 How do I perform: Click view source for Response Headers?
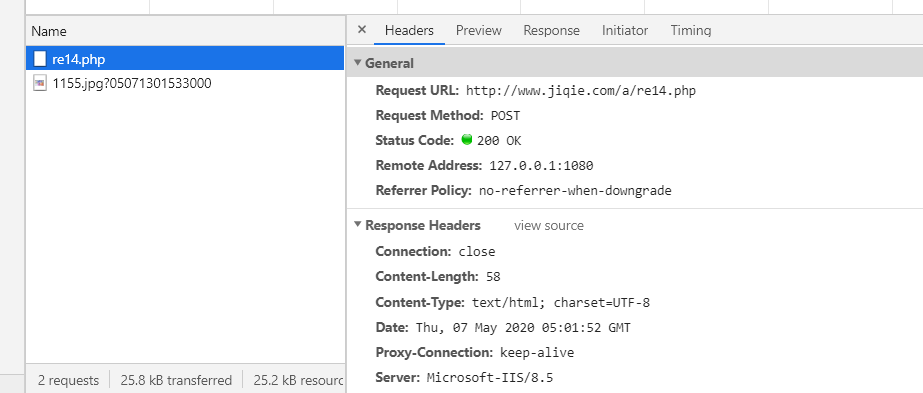[549, 225]
